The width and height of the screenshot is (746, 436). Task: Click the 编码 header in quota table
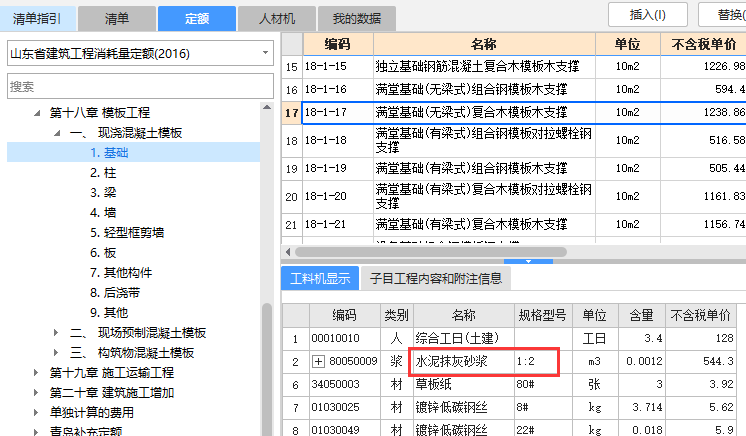click(338, 44)
